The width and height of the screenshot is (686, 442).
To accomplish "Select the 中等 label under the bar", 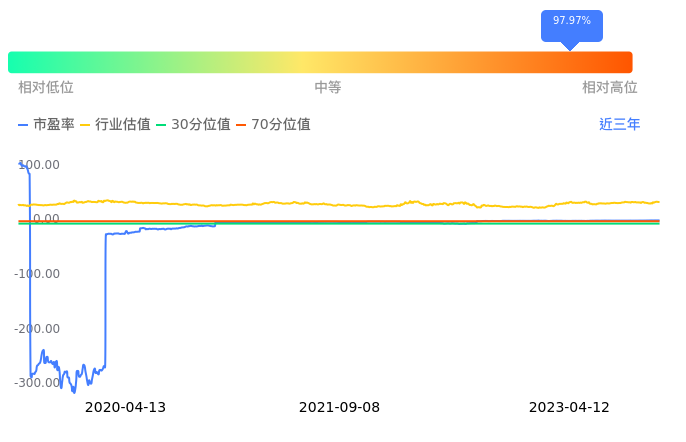I will click(x=328, y=88).
